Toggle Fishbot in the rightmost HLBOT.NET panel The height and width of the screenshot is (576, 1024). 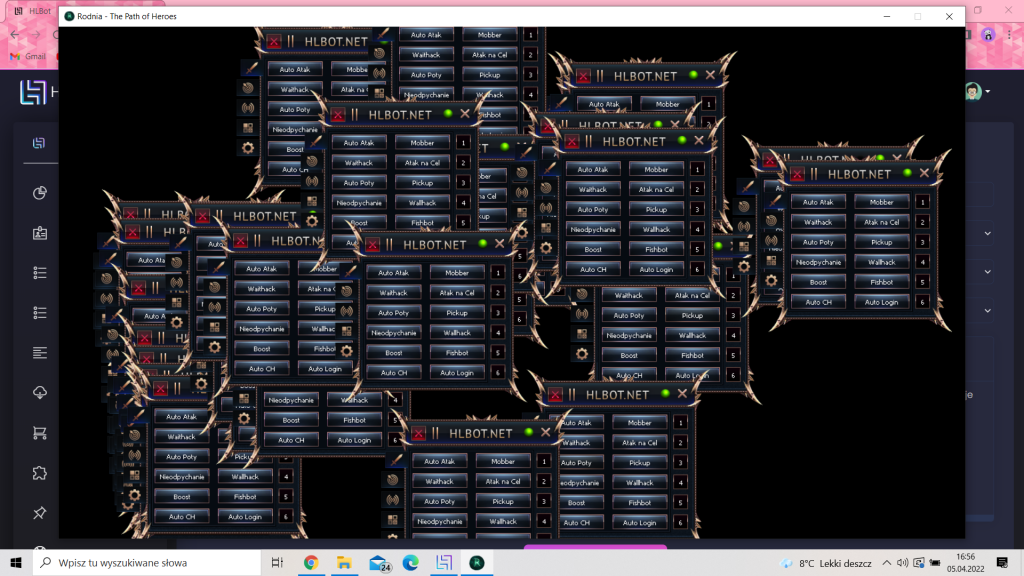tap(881, 282)
